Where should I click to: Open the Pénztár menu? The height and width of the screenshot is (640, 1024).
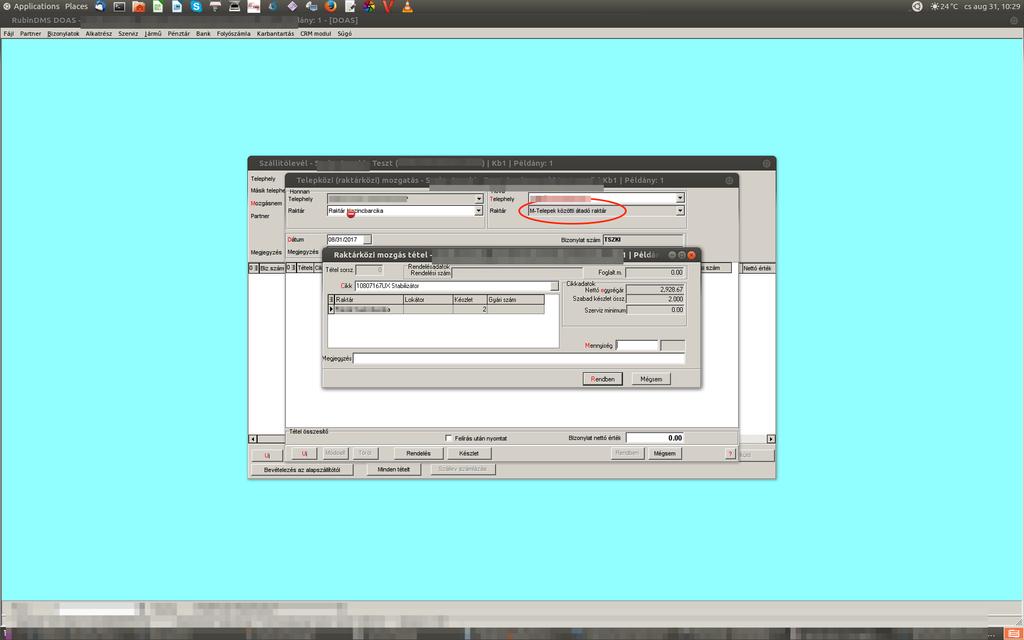click(x=178, y=33)
